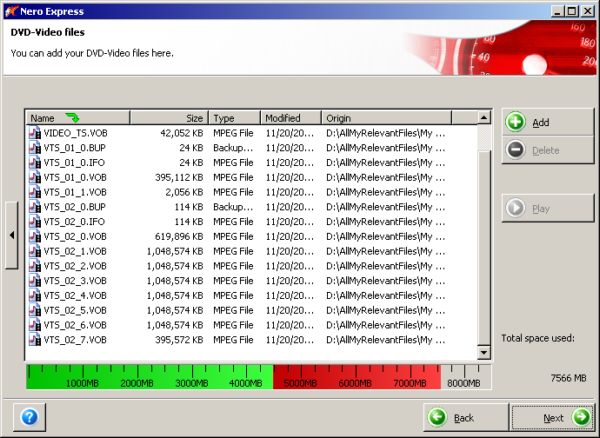600x438 pixels.
Task: Click file icon of VTS_02_3.VOB
Action: coord(35,281)
